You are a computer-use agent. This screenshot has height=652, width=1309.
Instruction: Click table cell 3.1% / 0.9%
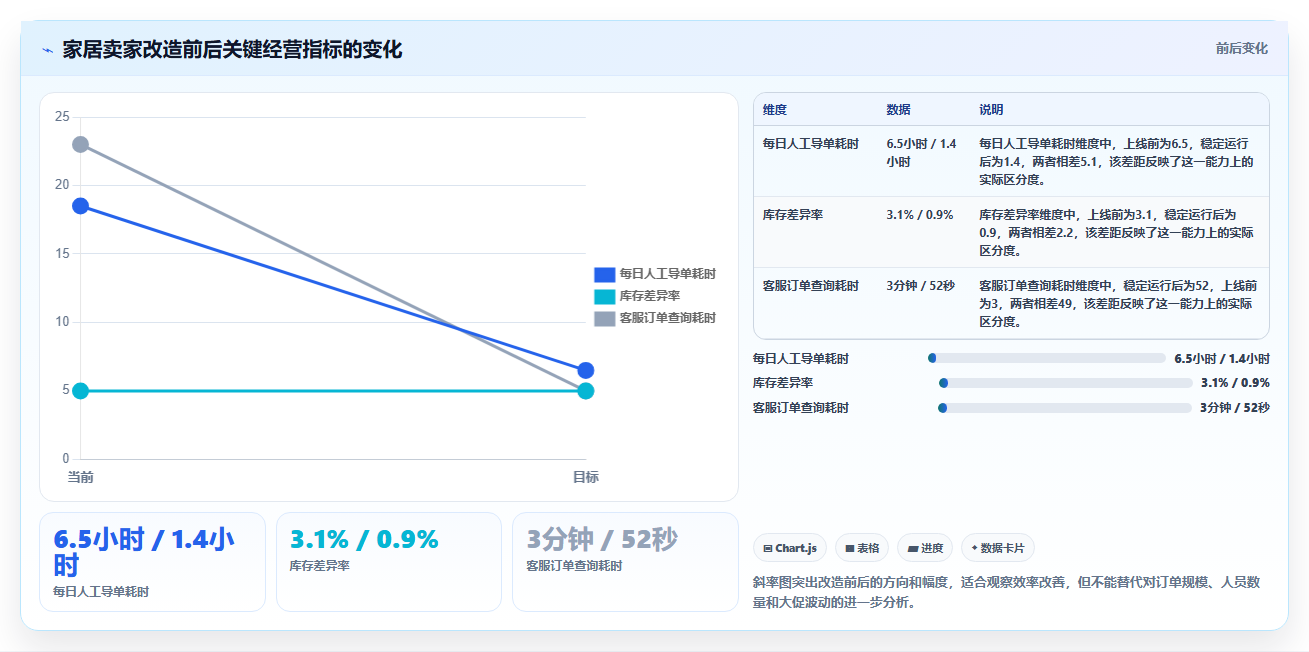[x=919, y=215]
